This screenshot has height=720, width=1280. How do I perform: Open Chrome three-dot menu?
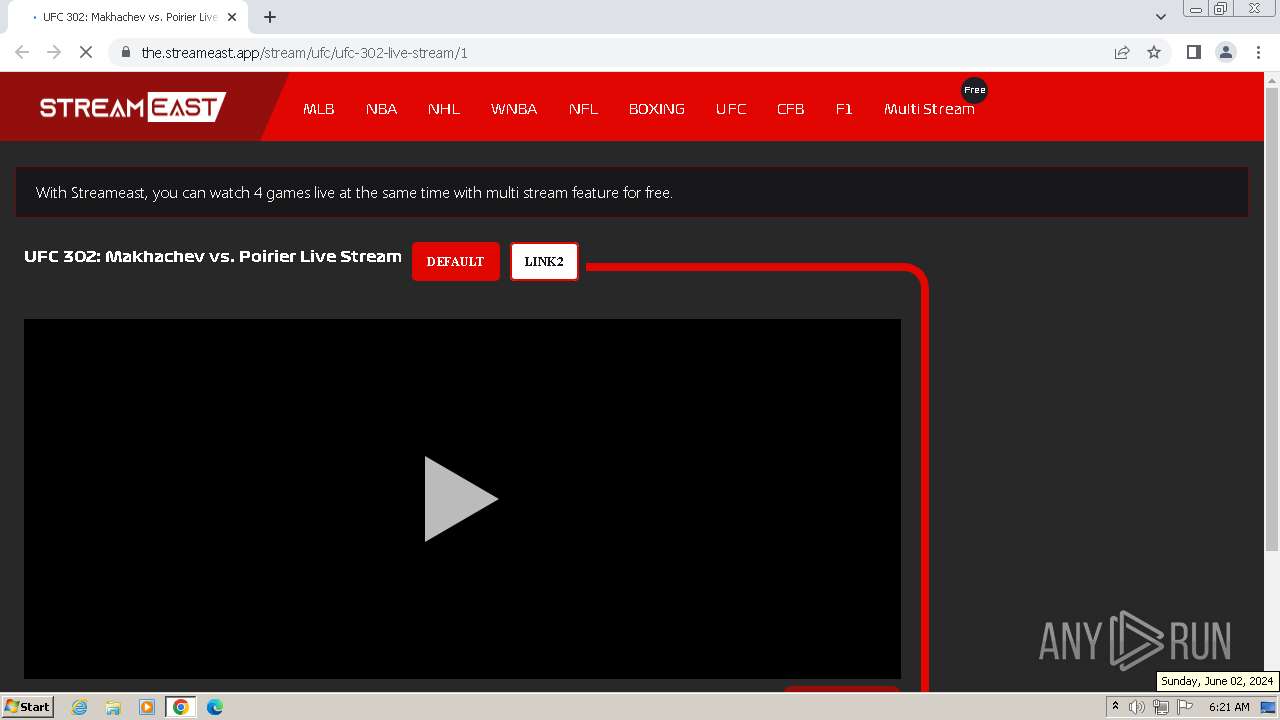(x=1258, y=52)
